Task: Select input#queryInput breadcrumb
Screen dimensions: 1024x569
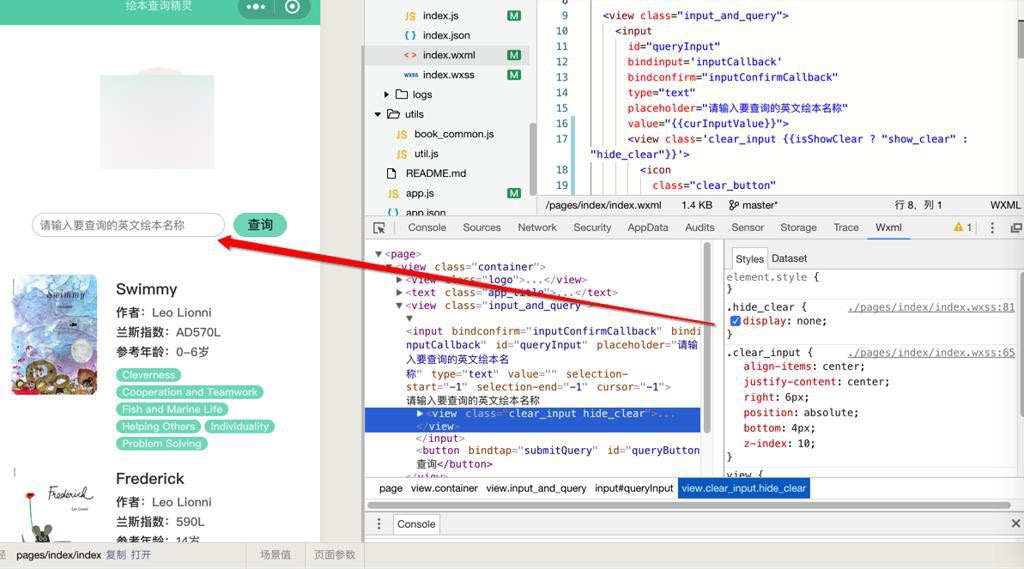Action: pyautogui.click(x=633, y=488)
